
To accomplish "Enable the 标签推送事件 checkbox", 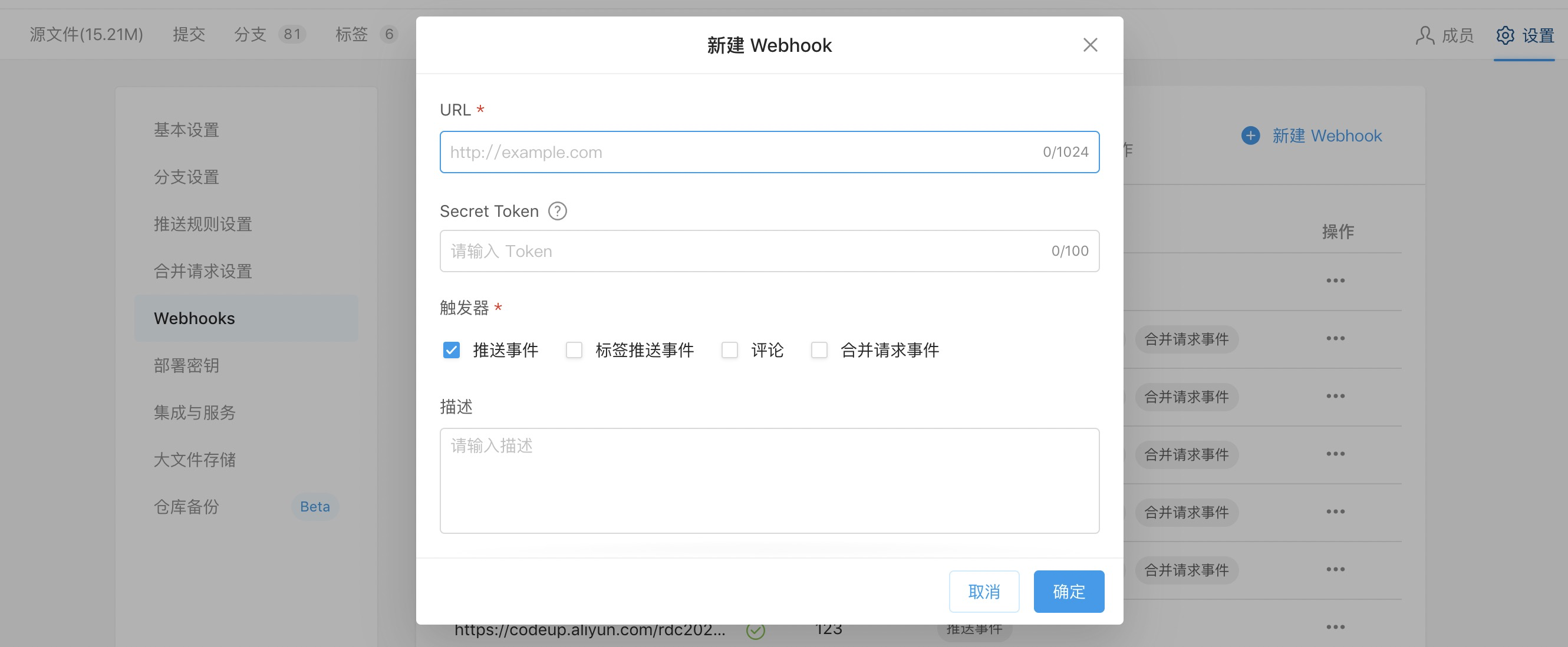I will click(x=574, y=350).
